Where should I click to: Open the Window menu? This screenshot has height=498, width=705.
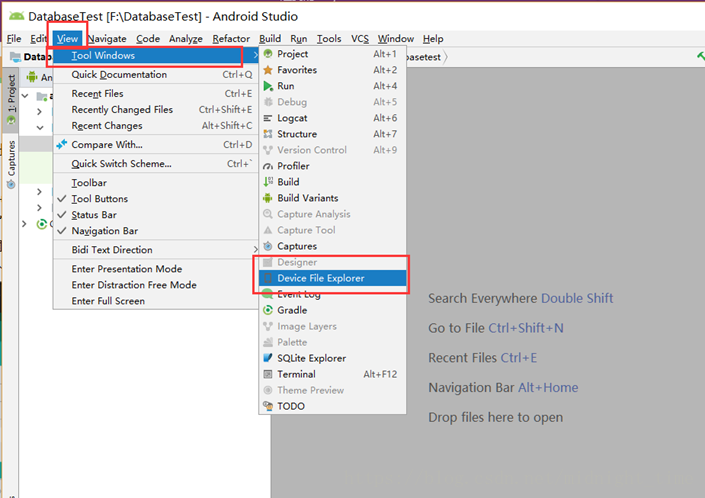pos(396,39)
